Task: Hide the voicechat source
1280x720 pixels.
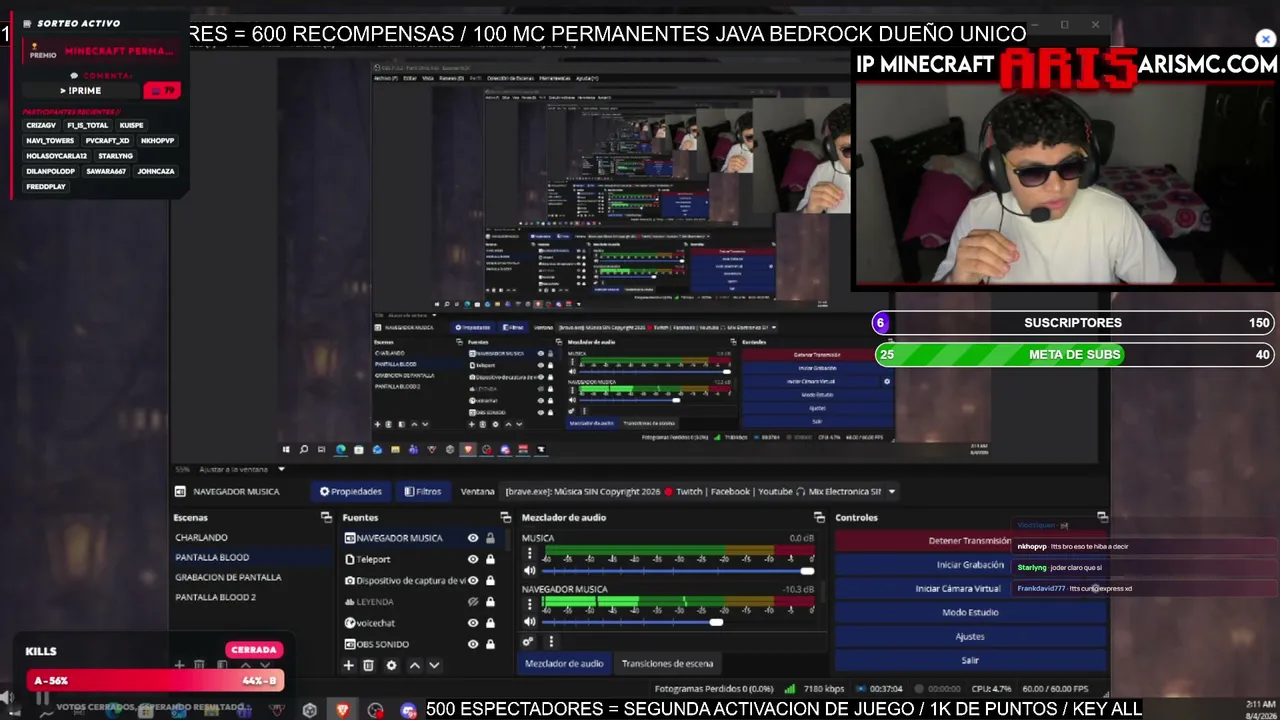Action: 473,623
